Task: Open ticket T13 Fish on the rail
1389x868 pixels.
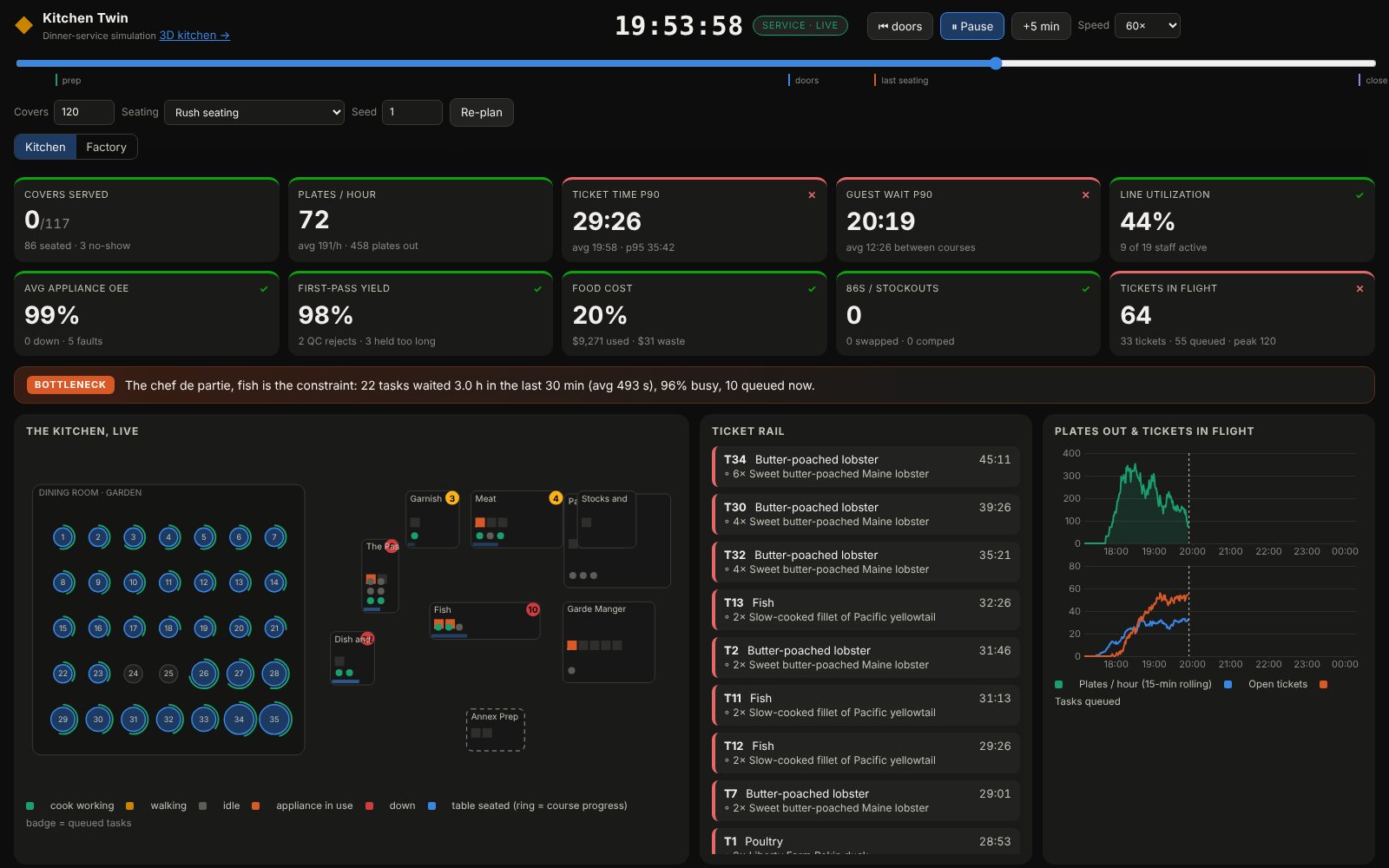Action: point(866,609)
